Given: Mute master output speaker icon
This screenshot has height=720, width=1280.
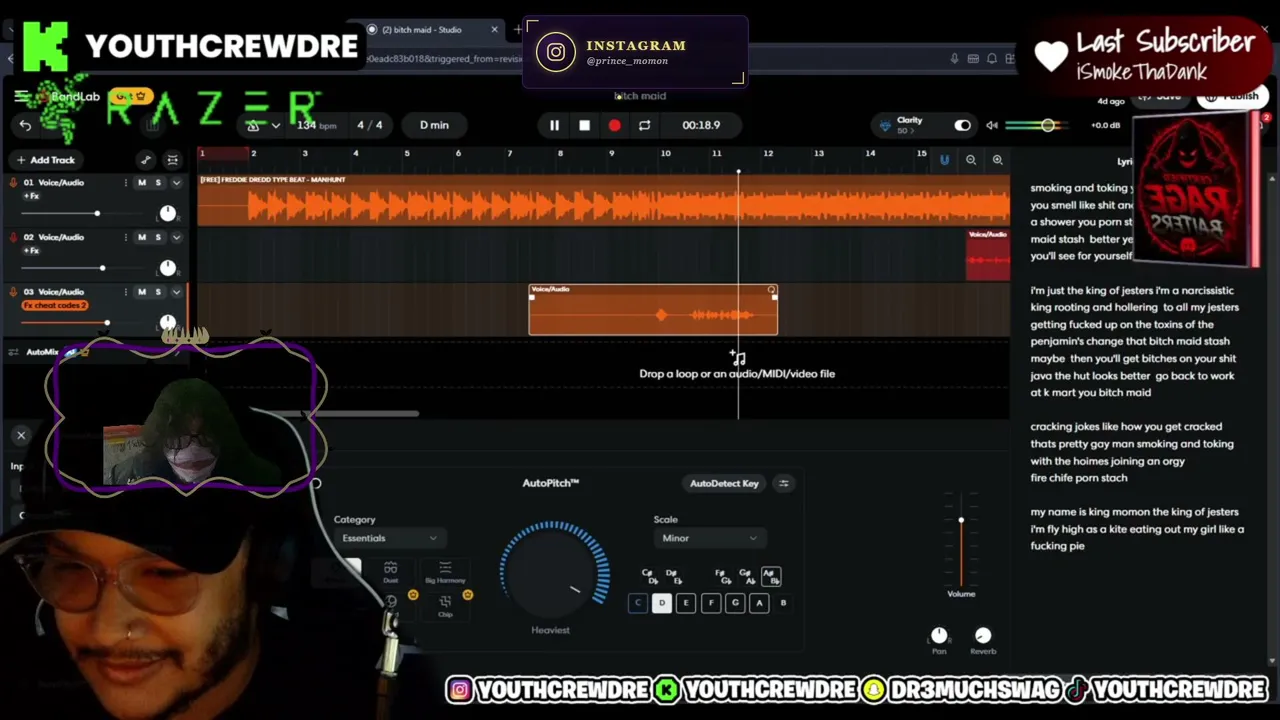Looking at the screenshot, I should tap(991, 125).
